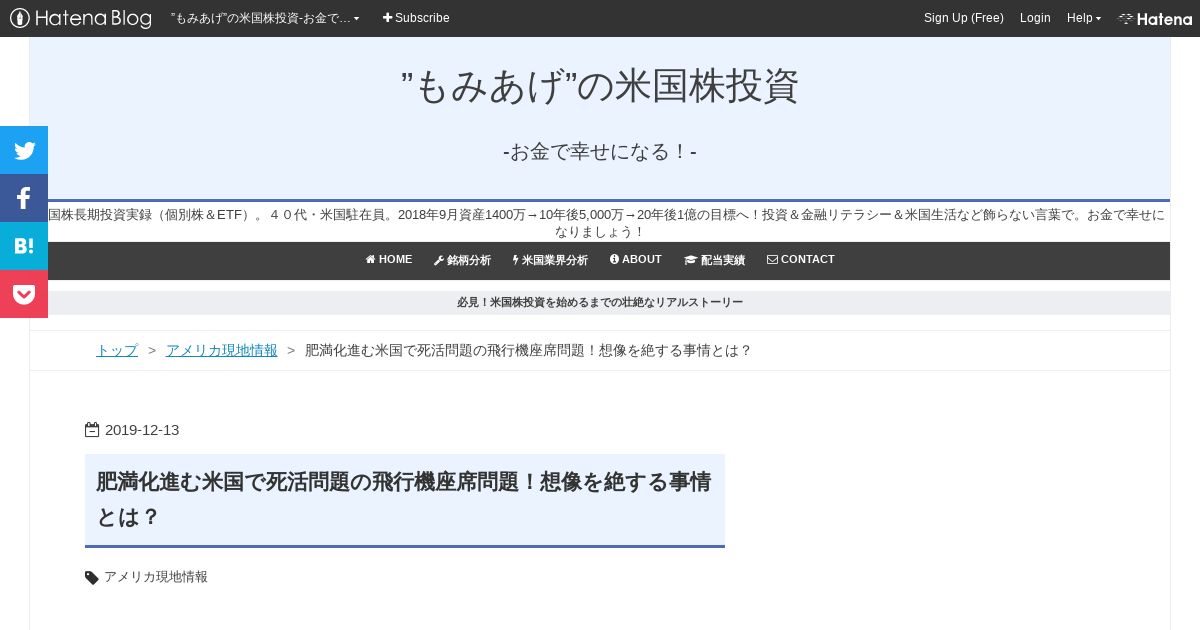1200x630 pixels.
Task: Save to Pocket via sidebar icon
Action: pos(24,294)
